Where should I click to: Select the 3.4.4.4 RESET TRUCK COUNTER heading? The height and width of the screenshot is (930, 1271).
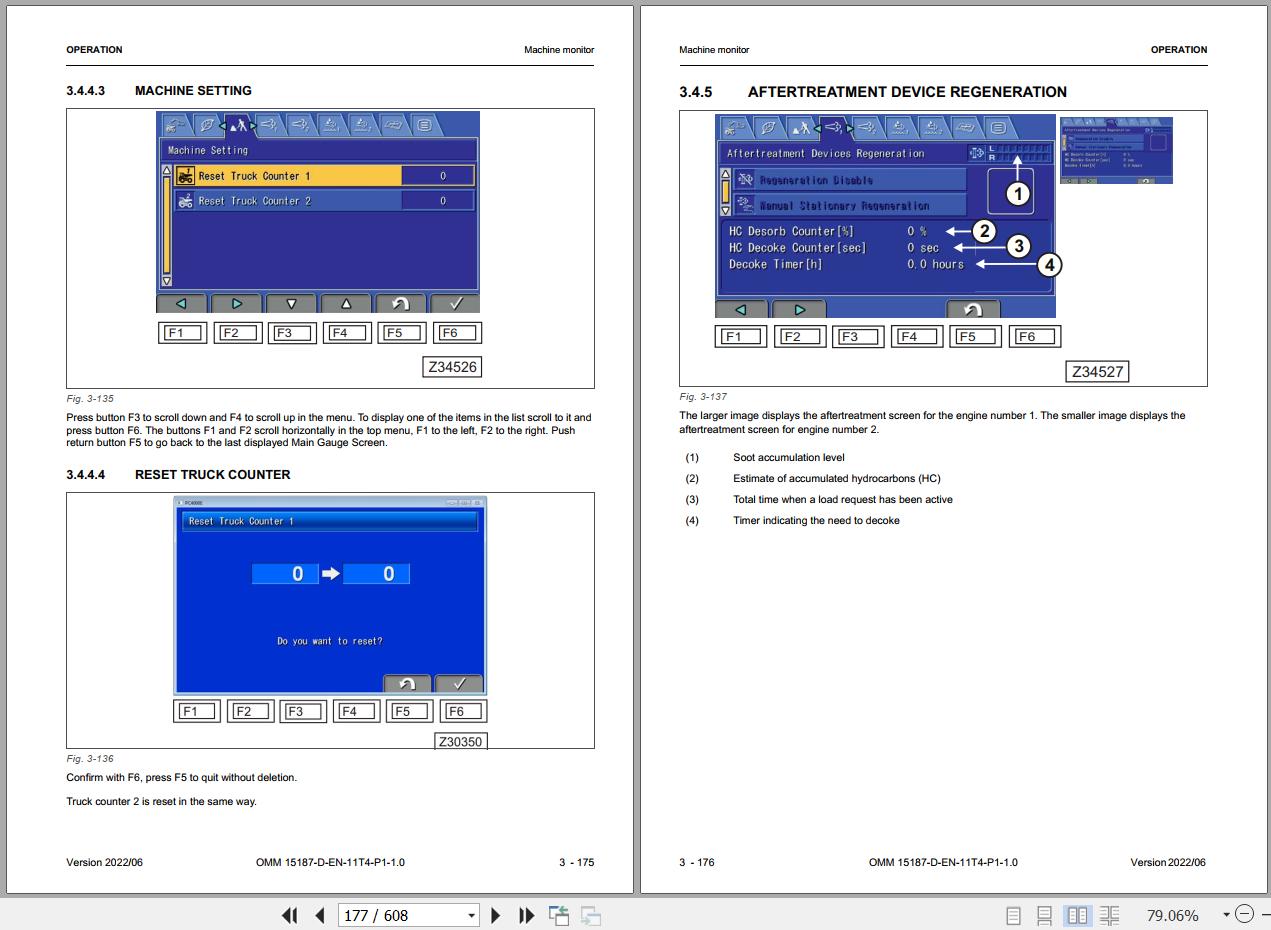pos(178,474)
